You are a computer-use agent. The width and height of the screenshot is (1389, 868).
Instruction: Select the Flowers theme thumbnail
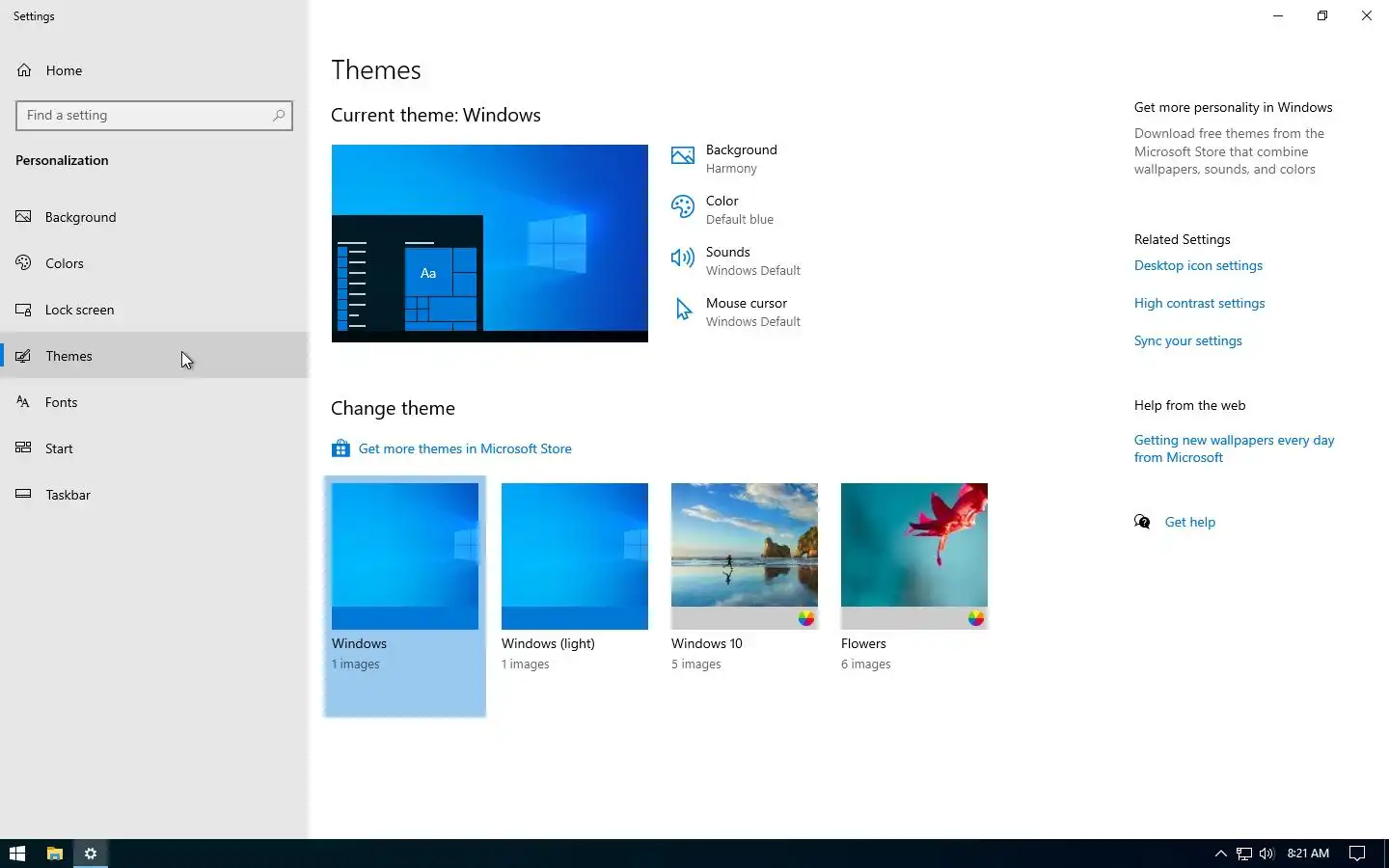point(914,556)
